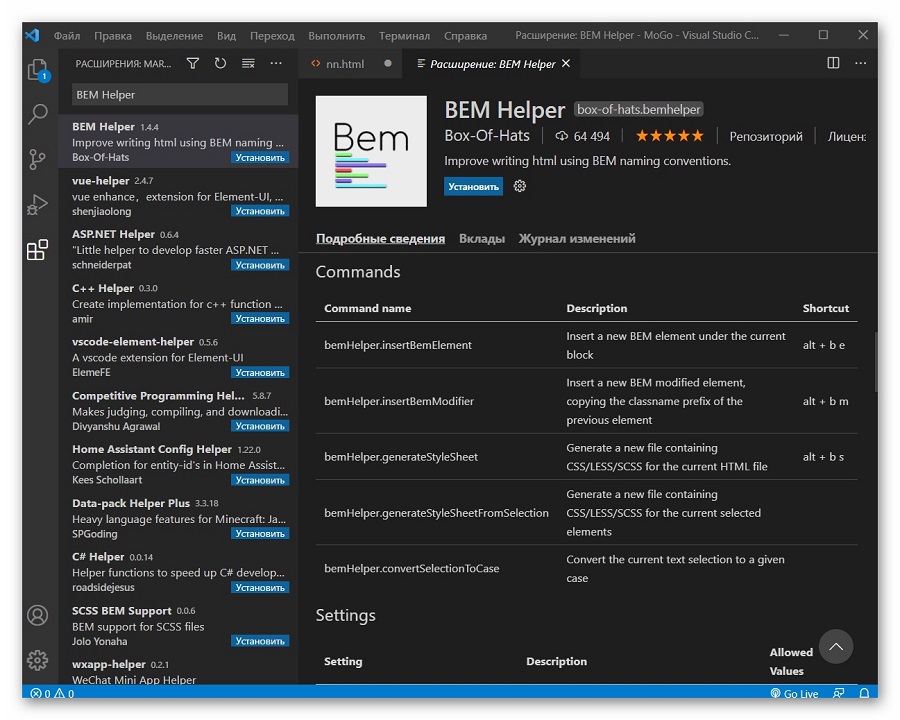This screenshot has height=720, width=900.
Task: Open BEM Helper manage gear dropdown
Action: [x=519, y=186]
